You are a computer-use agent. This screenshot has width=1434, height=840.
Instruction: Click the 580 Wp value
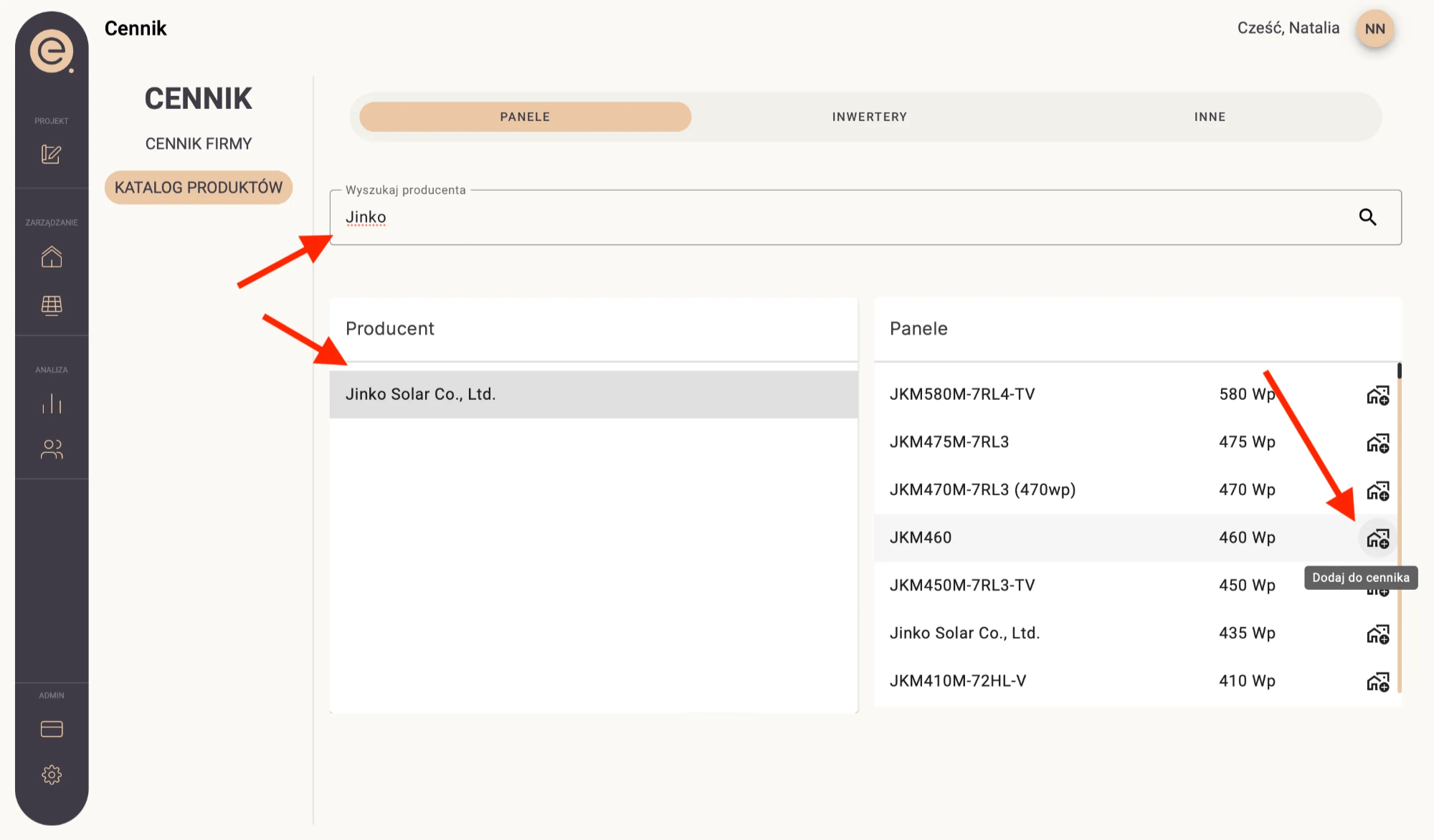click(x=1247, y=394)
